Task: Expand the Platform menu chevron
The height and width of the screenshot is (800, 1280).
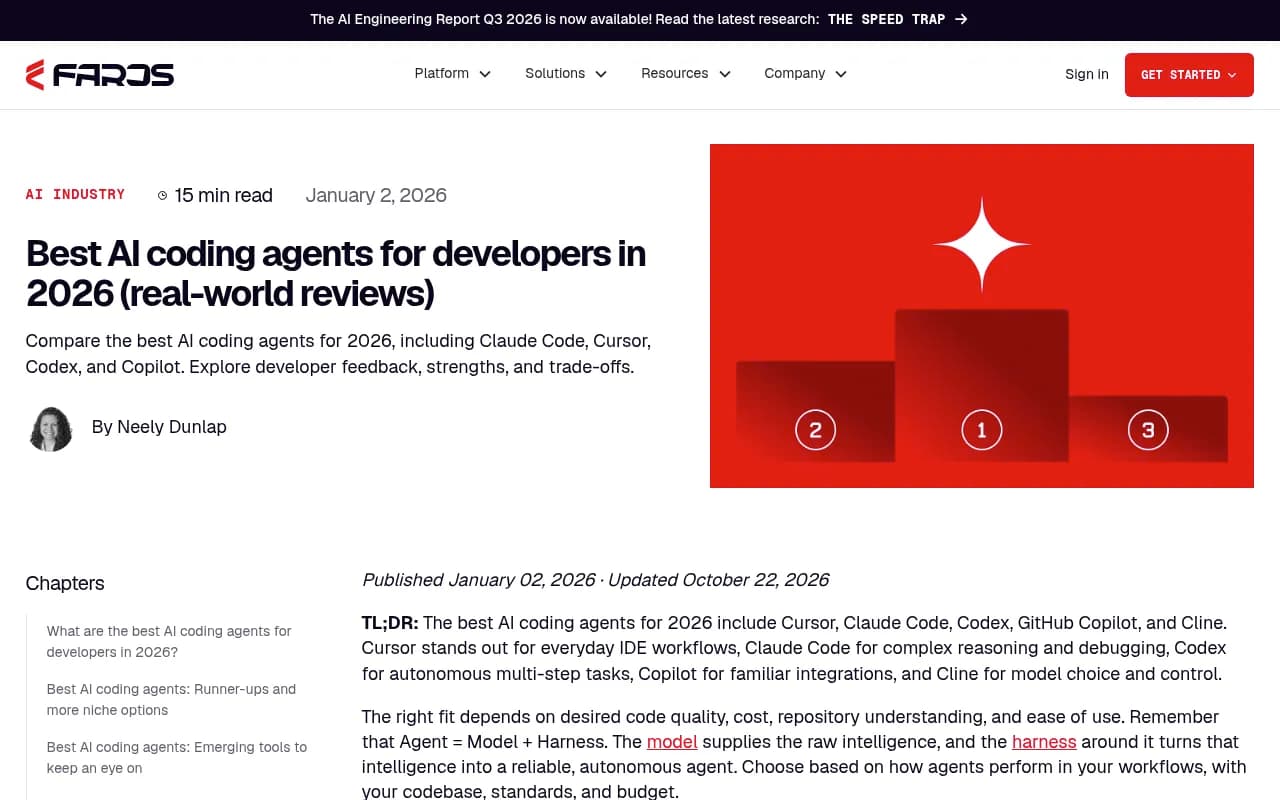Action: (x=485, y=74)
